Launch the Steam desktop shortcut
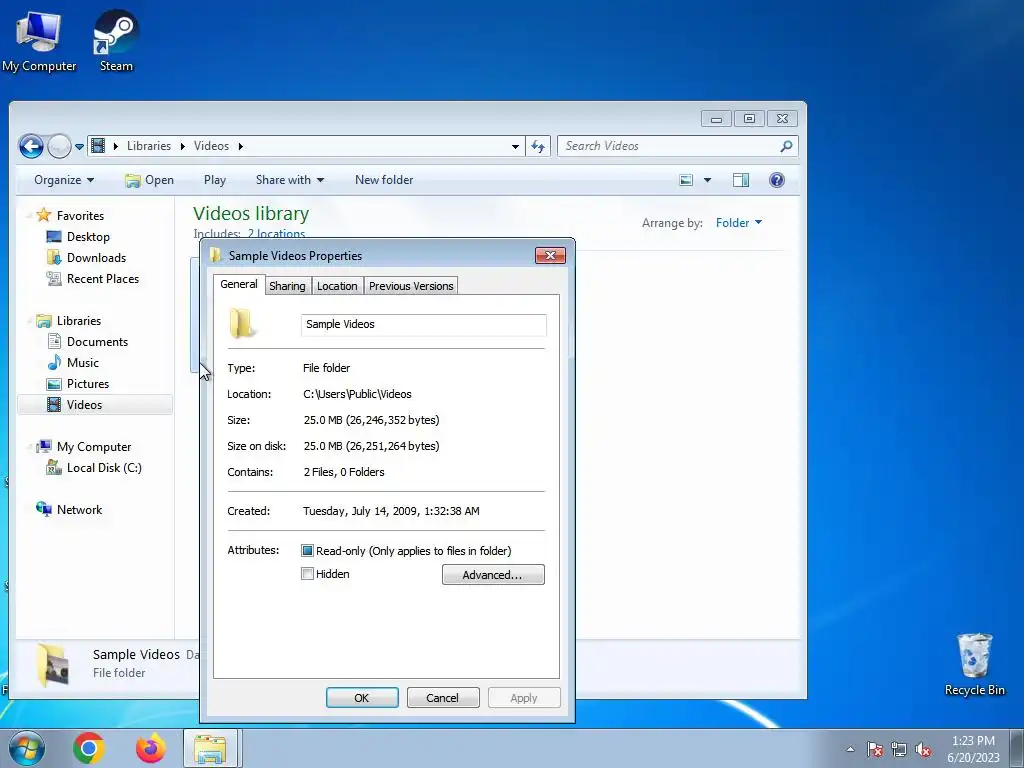The height and width of the screenshot is (768, 1024). pyautogui.click(x=116, y=40)
